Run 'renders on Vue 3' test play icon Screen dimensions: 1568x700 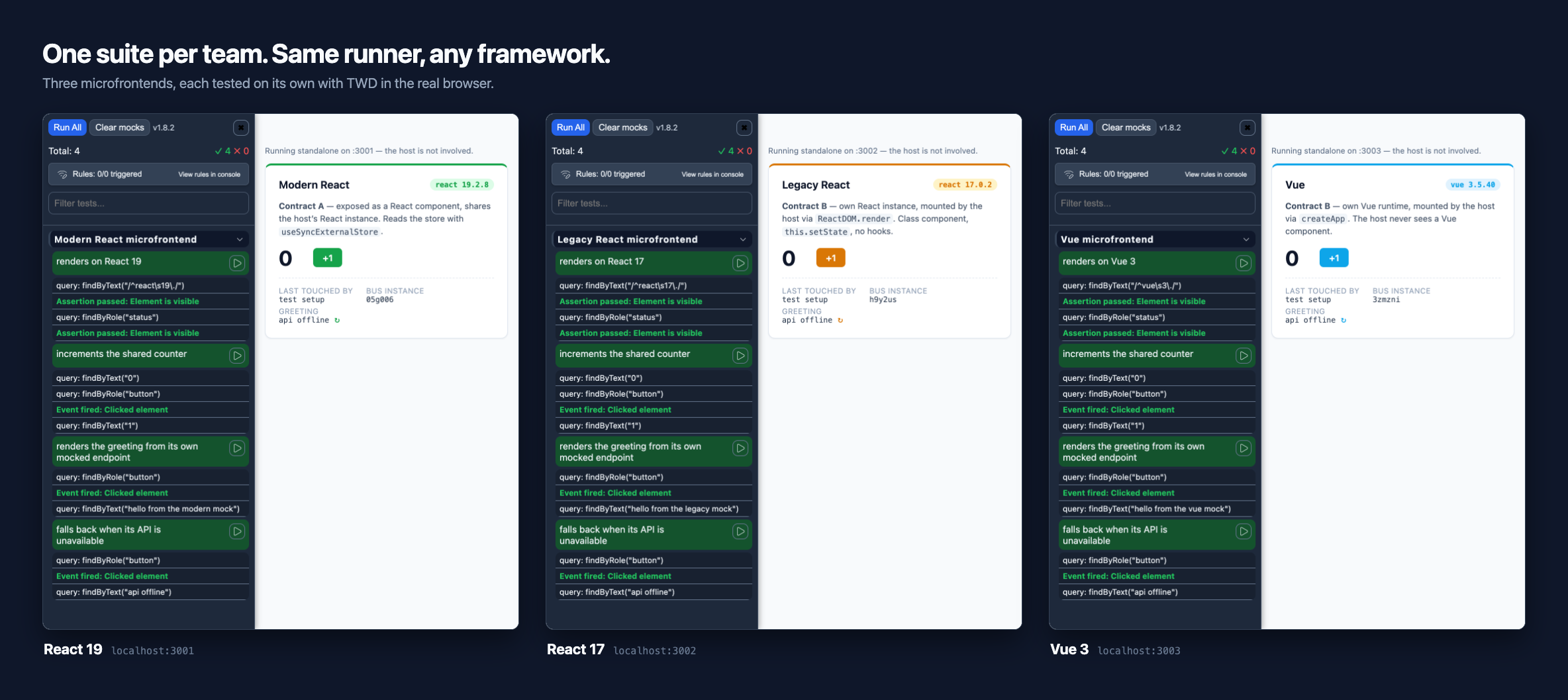[1244, 263]
